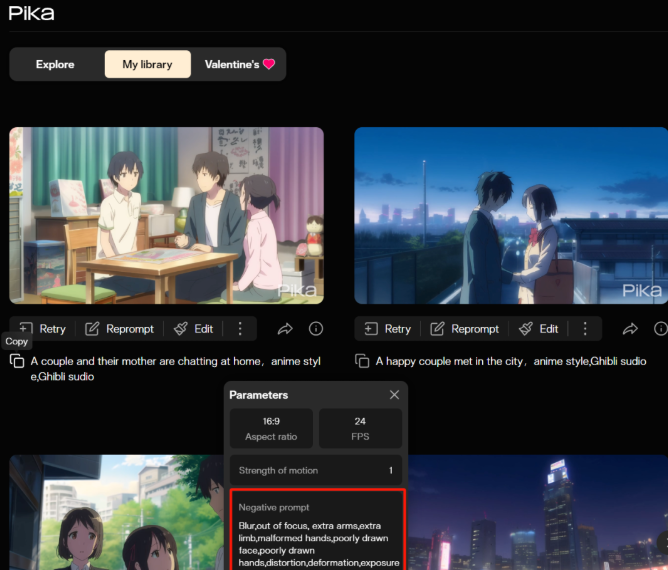Click the 24 FPS box
The width and height of the screenshot is (668, 570).
click(360, 428)
